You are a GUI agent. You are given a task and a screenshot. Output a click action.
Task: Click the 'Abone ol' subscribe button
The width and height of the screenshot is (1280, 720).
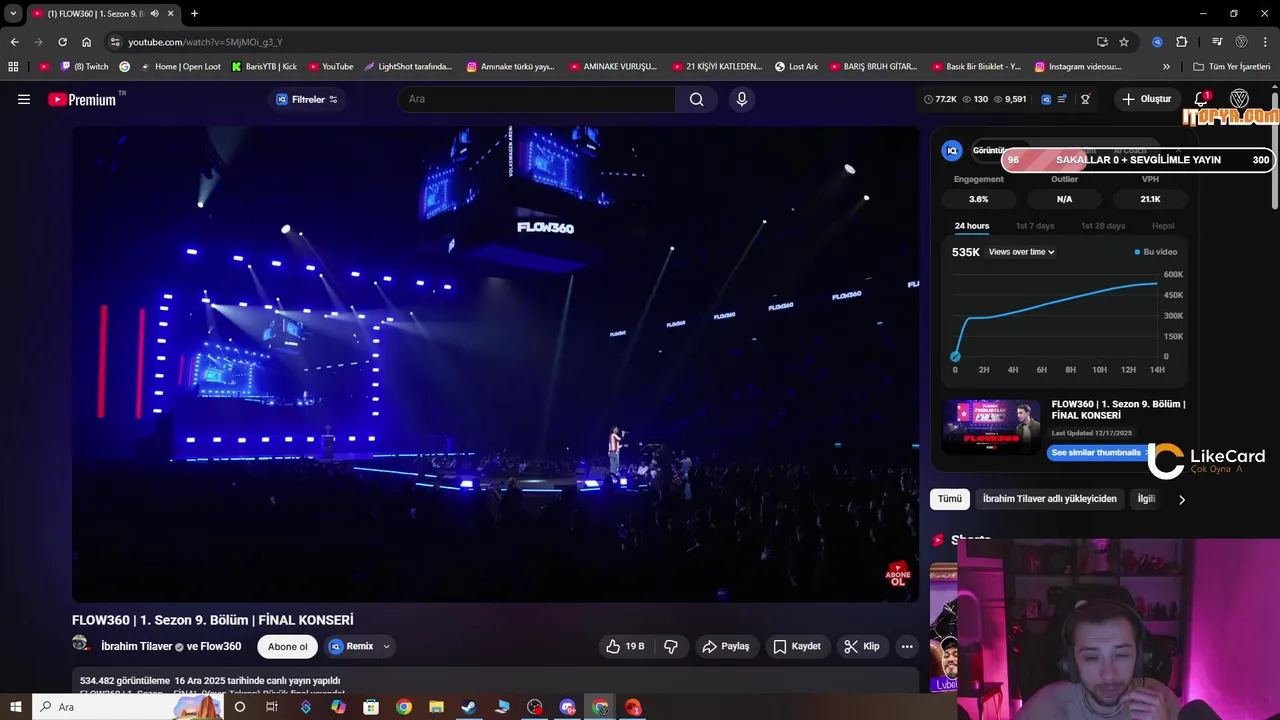[287, 647]
